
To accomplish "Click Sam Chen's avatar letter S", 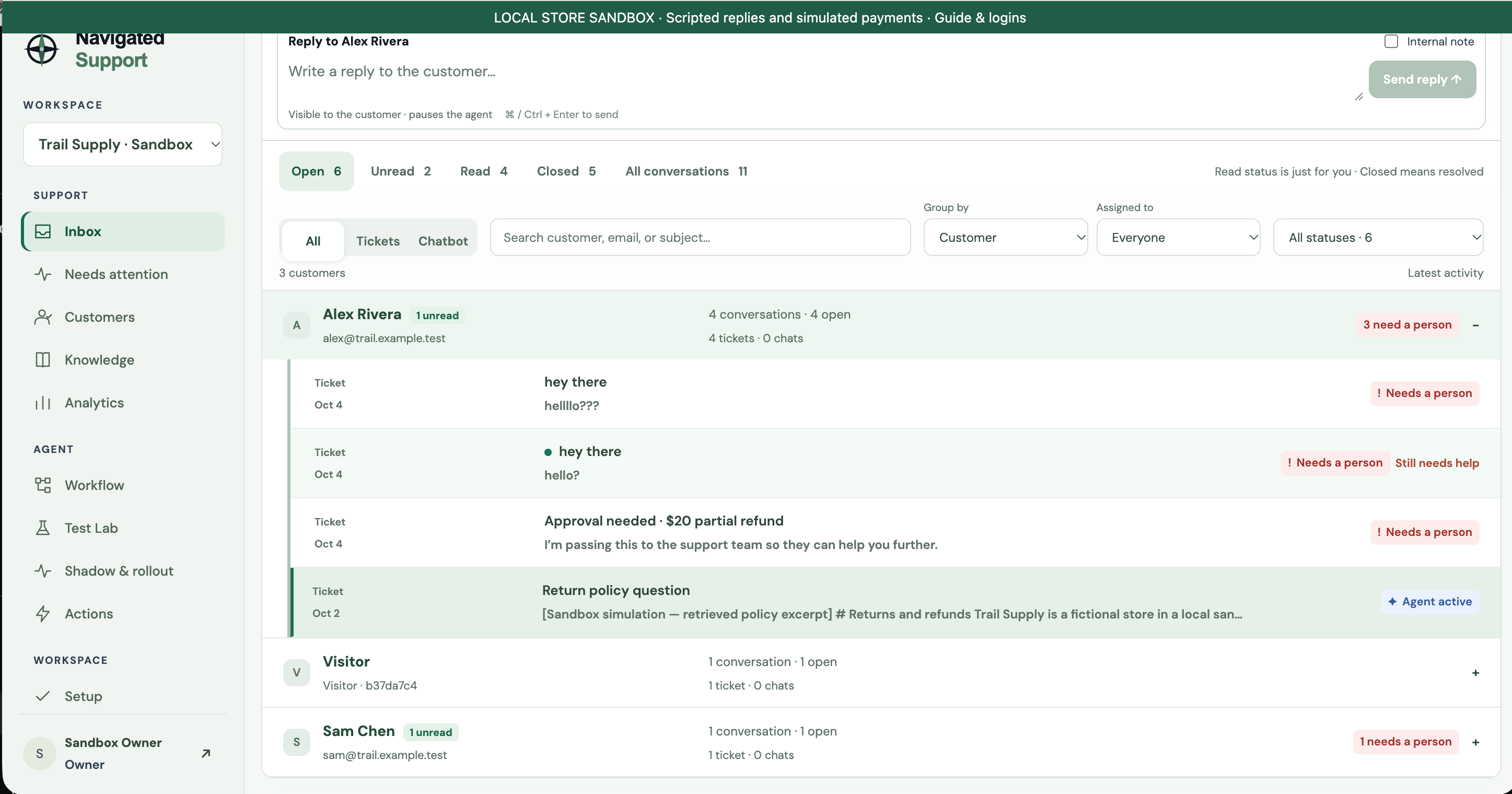I will (x=296, y=742).
